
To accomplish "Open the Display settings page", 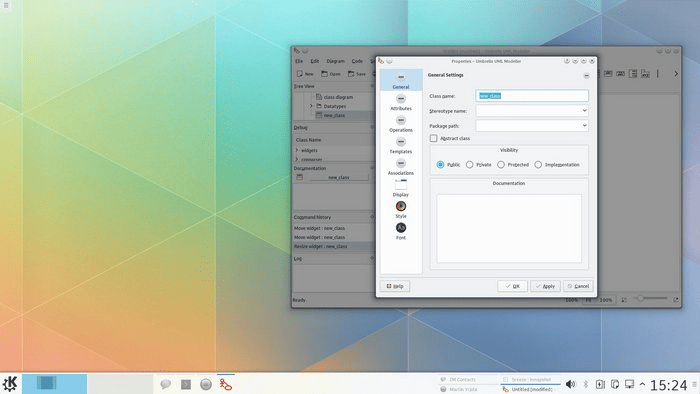I will click(x=401, y=189).
